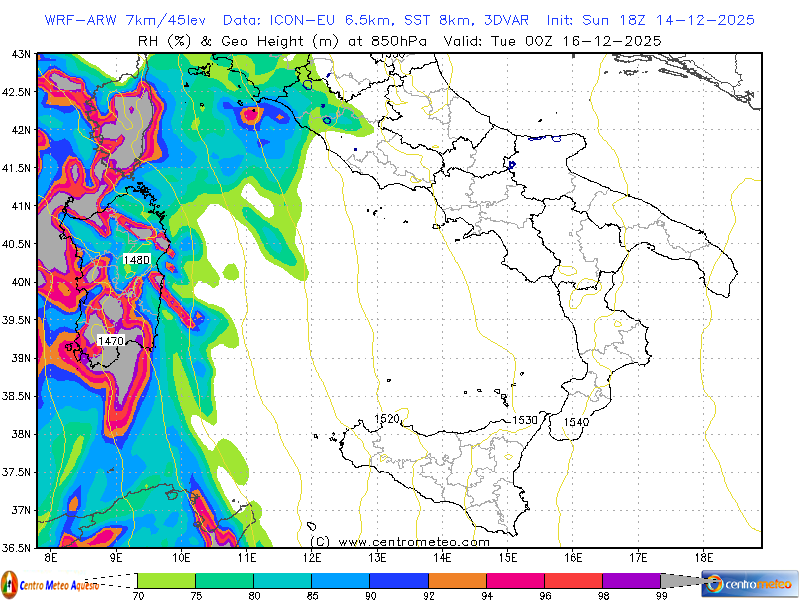Select the 1520 contour label near Sicily
Image resolution: width=800 pixels, height=600 pixels.
click(x=387, y=418)
